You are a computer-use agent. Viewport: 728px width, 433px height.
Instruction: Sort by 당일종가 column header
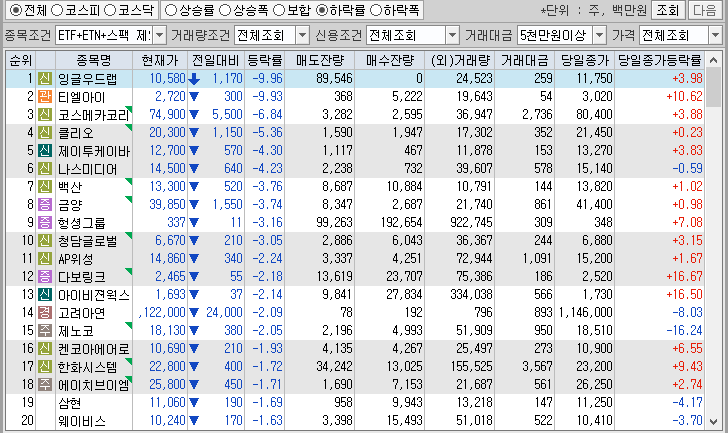(584, 60)
